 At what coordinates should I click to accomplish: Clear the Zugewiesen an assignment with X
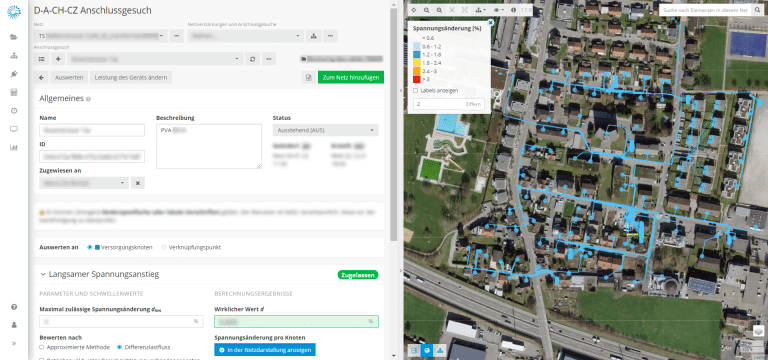point(138,183)
